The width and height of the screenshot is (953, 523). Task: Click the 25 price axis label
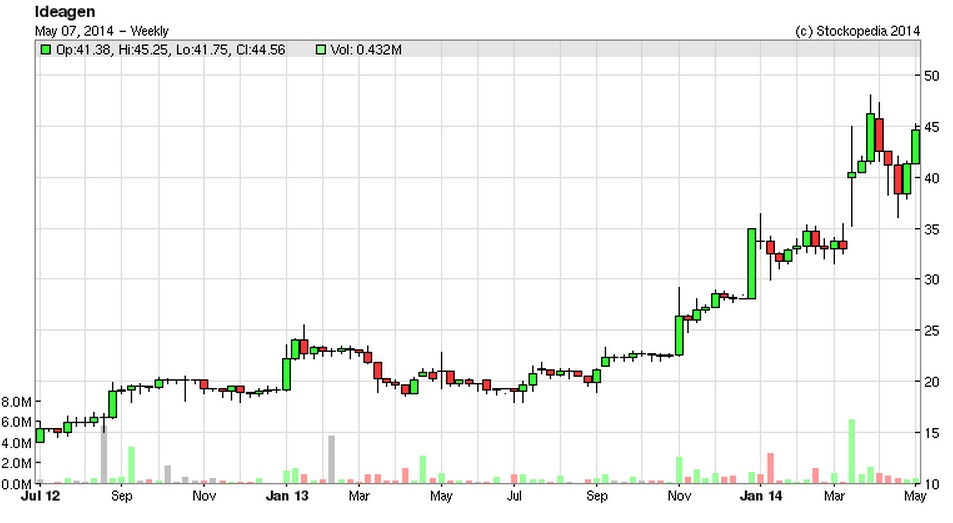tap(931, 330)
